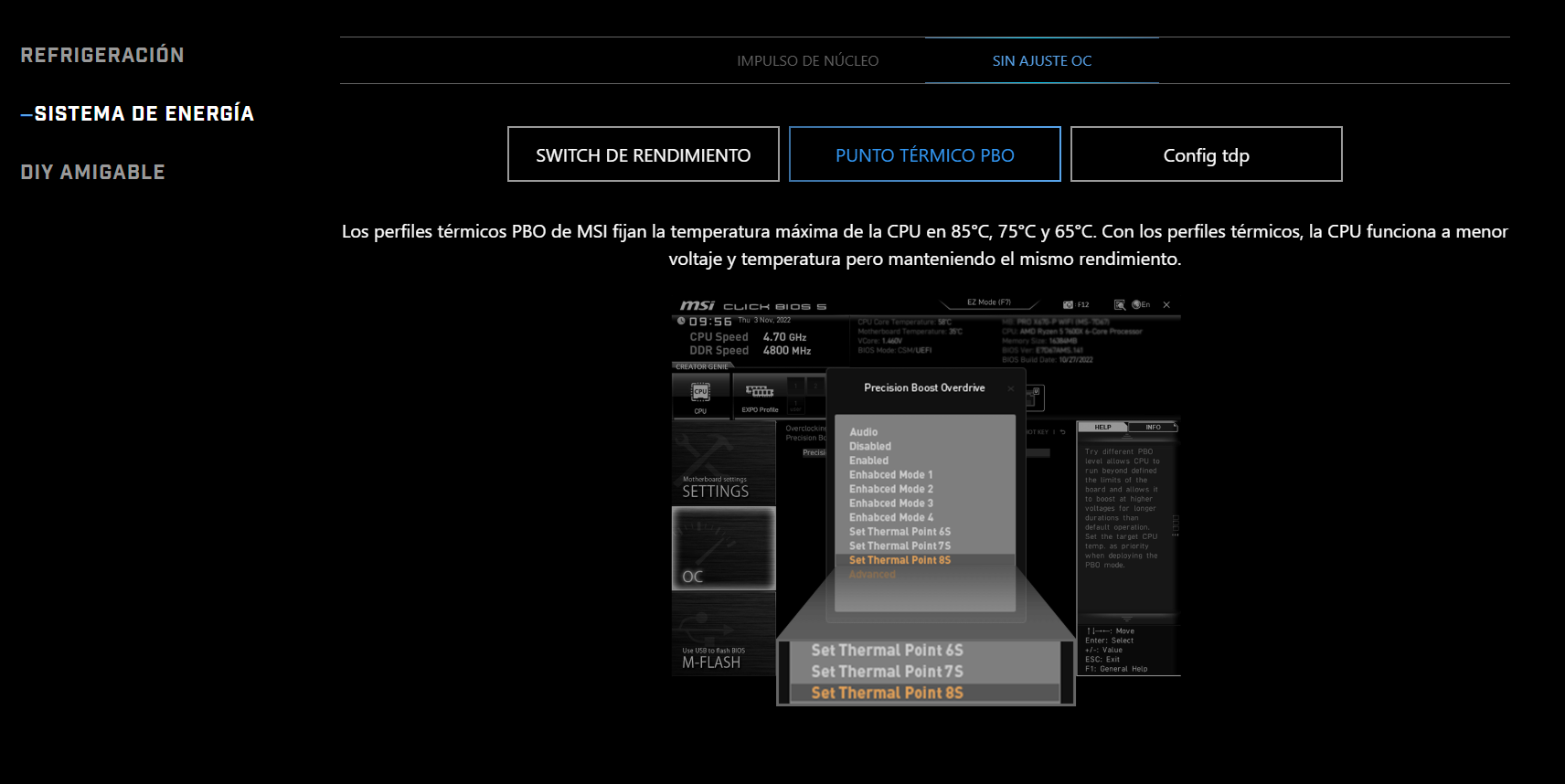
Task: Open the REFRIGERACIÓN section in sidebar
Action: click(x=102, y=56)
